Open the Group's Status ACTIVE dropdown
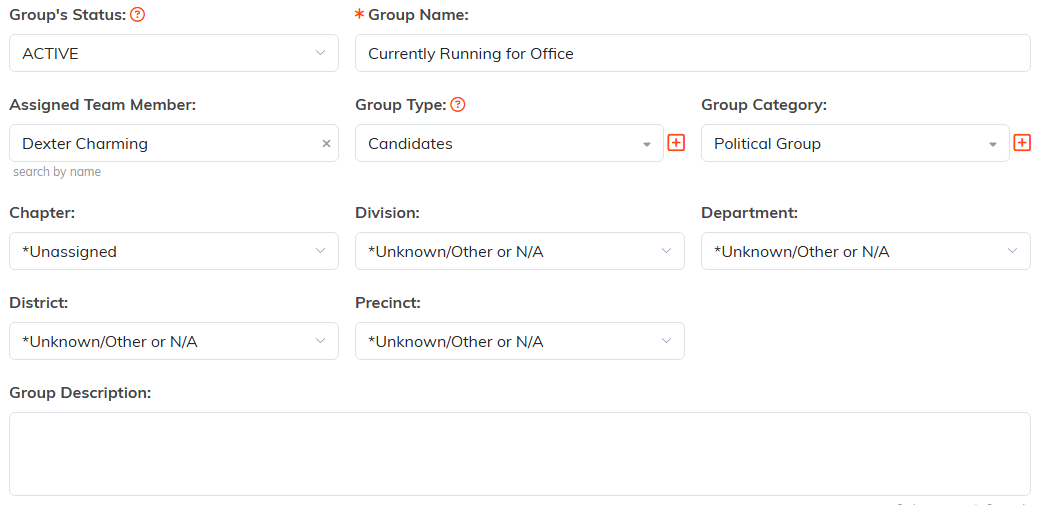The image size is (1042, 505). tap(173, 53)
